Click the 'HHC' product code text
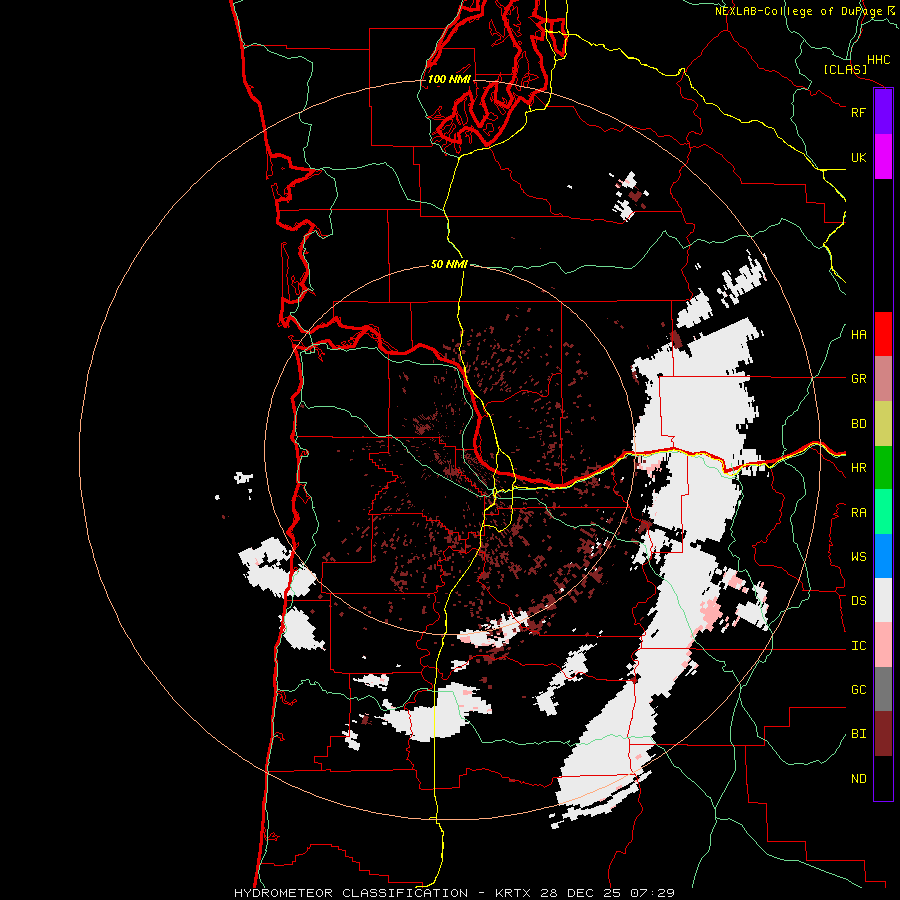 878,60
